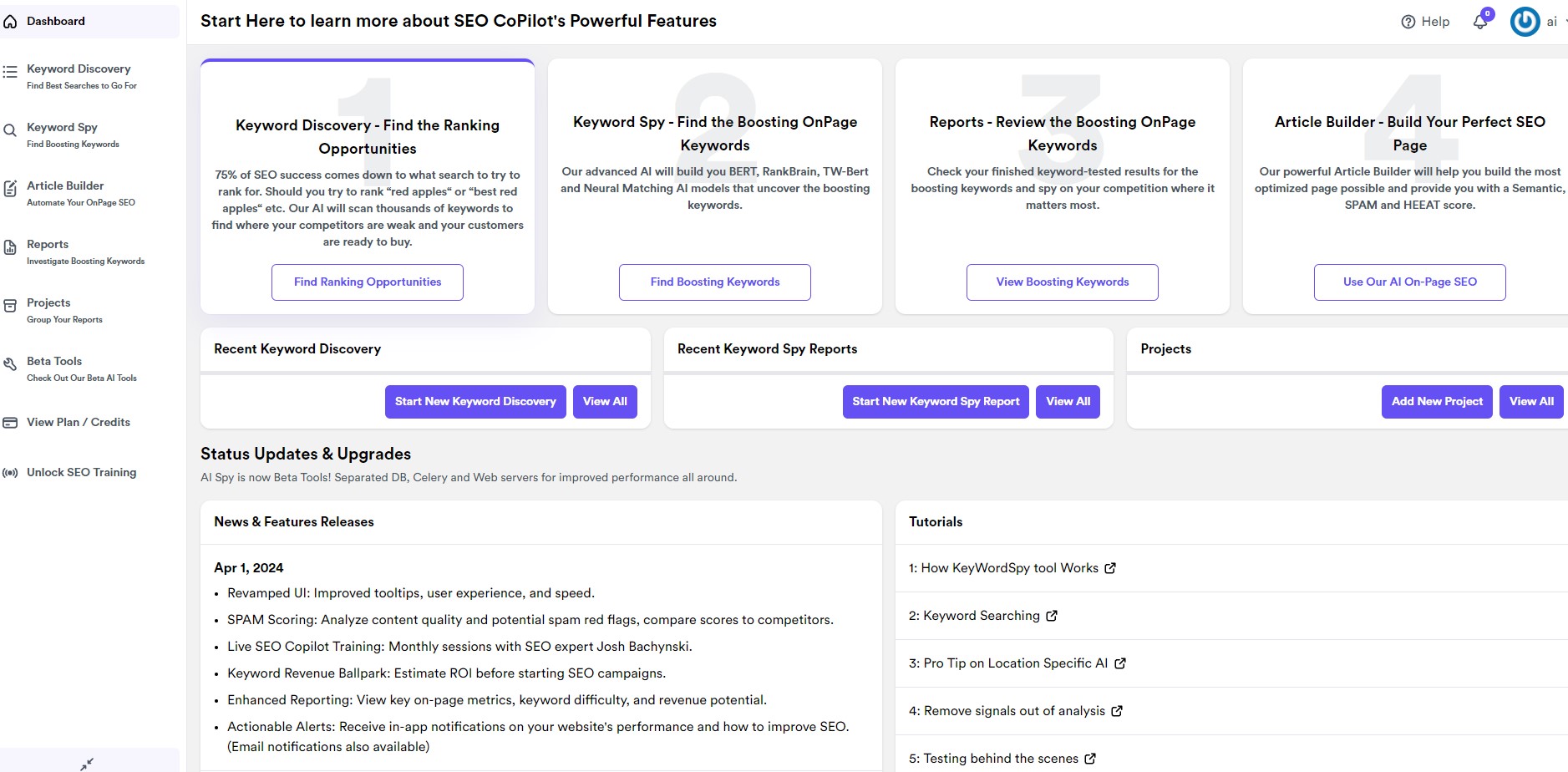Image resolution: width=1568 pixels, height=772 pixels.
Task: Click the Help question mark icon
Action: point(1408,22)
